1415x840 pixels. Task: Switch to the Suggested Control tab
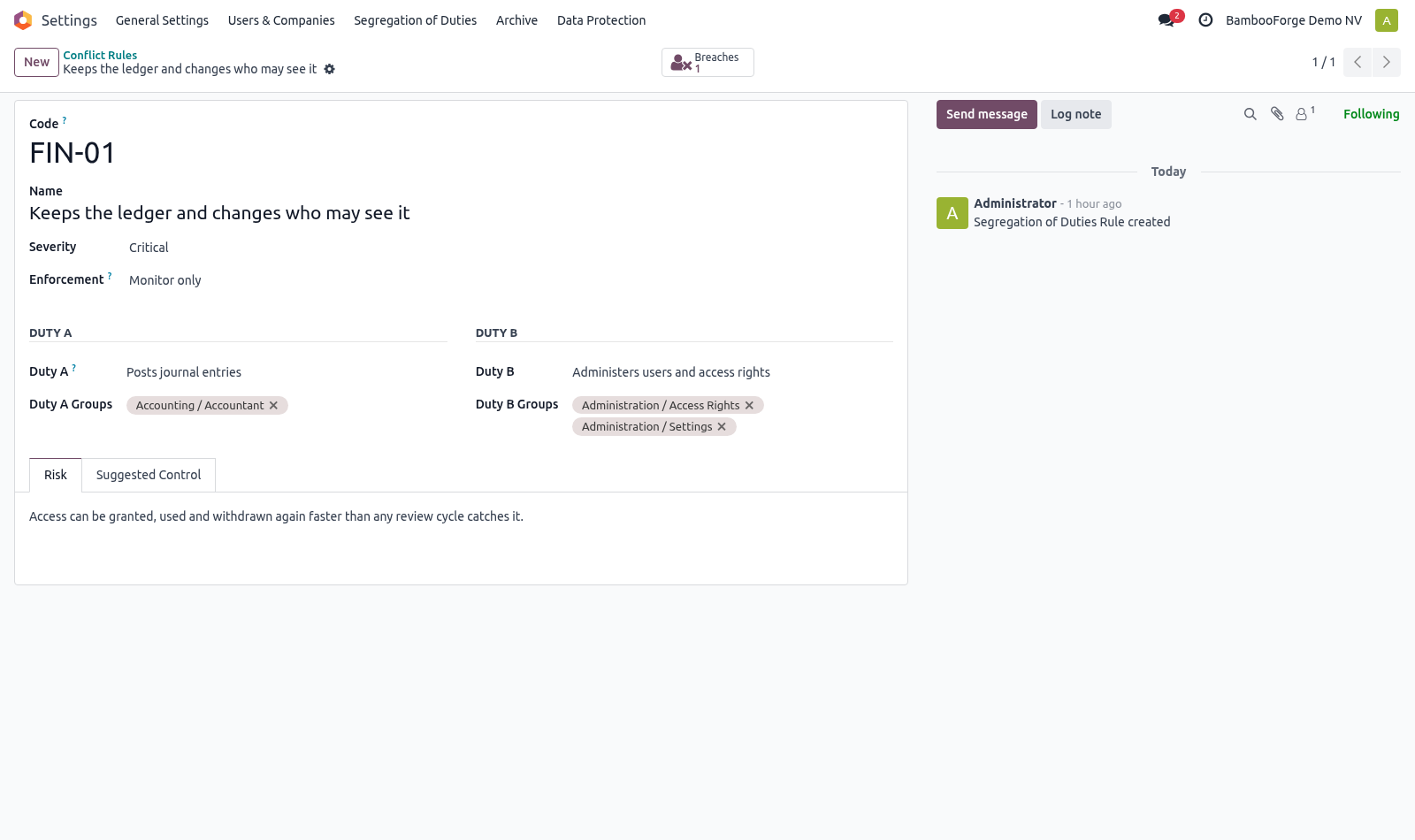pyautogui.click(x=149, y=475)
